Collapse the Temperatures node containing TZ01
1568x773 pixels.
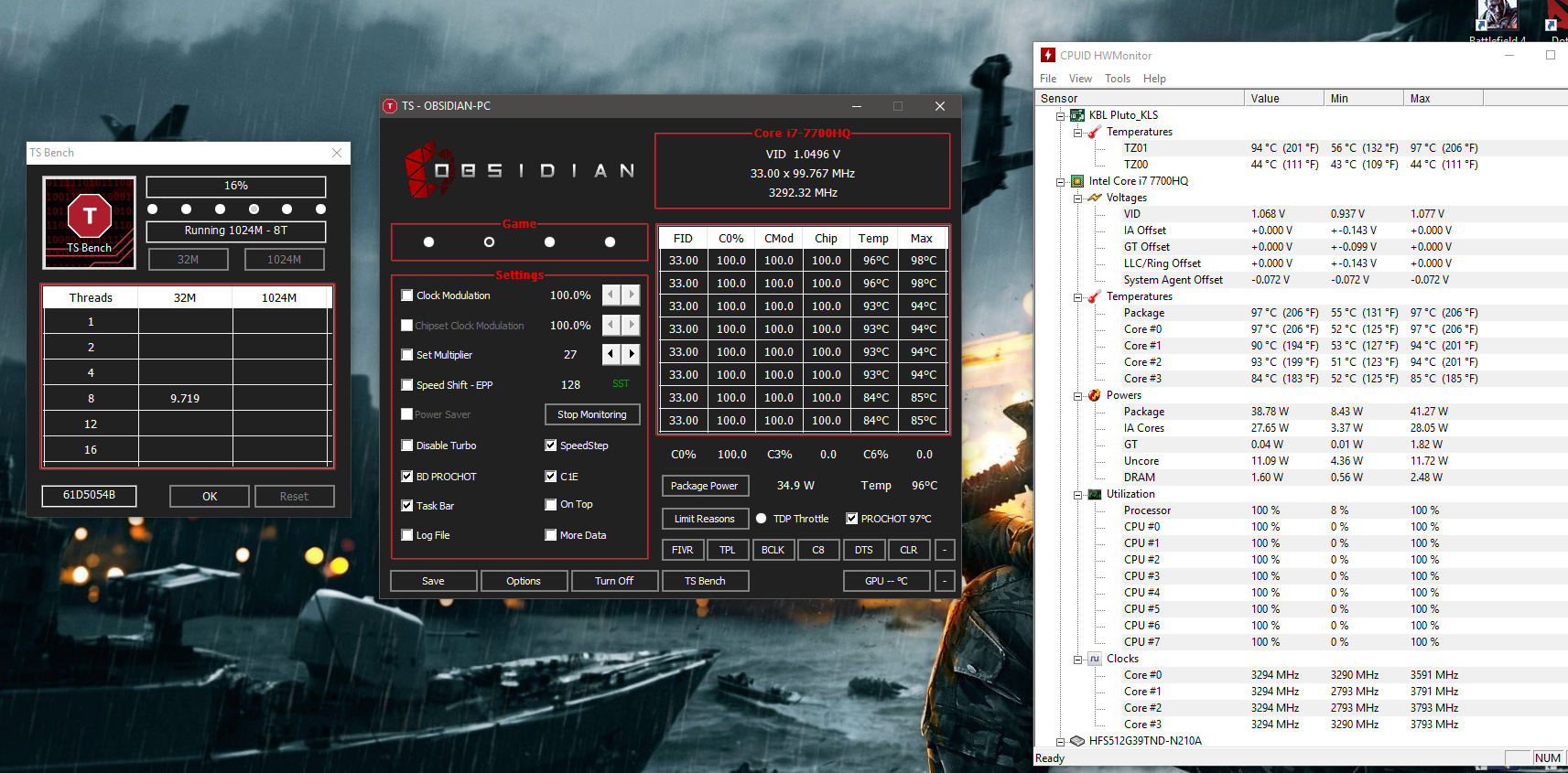pyautogui.click(x=1077, y=133)
